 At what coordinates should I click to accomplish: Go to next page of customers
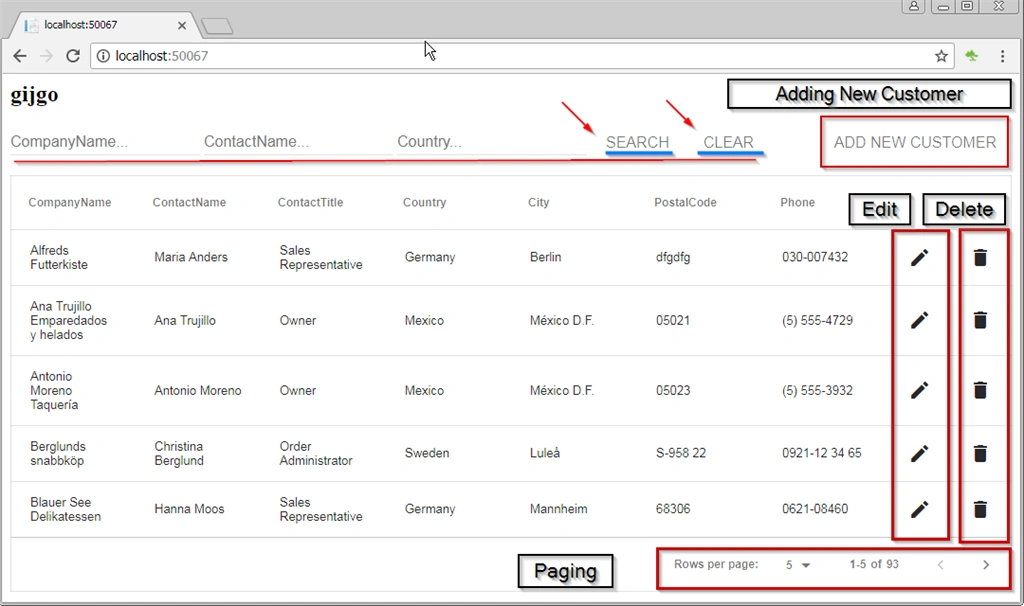click(x=986, y=565)
